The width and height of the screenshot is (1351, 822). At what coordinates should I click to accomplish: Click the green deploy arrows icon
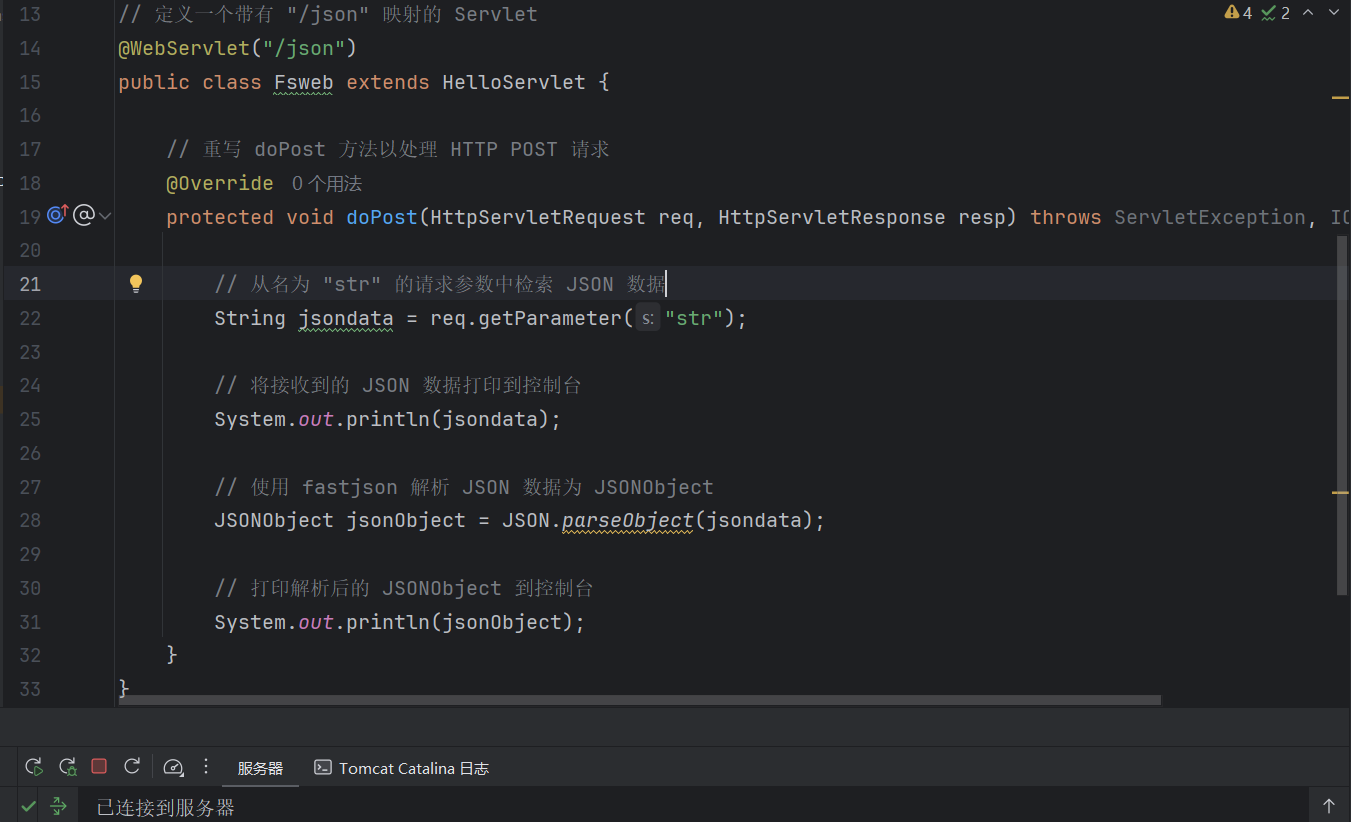59,806
